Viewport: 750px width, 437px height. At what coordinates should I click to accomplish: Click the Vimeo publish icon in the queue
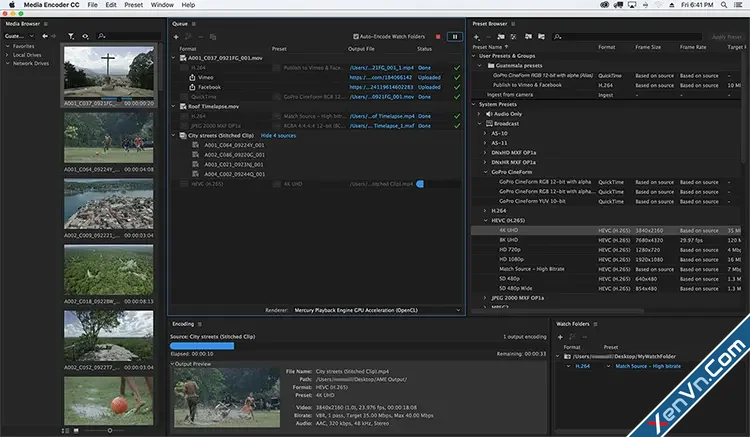click(x=192, y=77)
